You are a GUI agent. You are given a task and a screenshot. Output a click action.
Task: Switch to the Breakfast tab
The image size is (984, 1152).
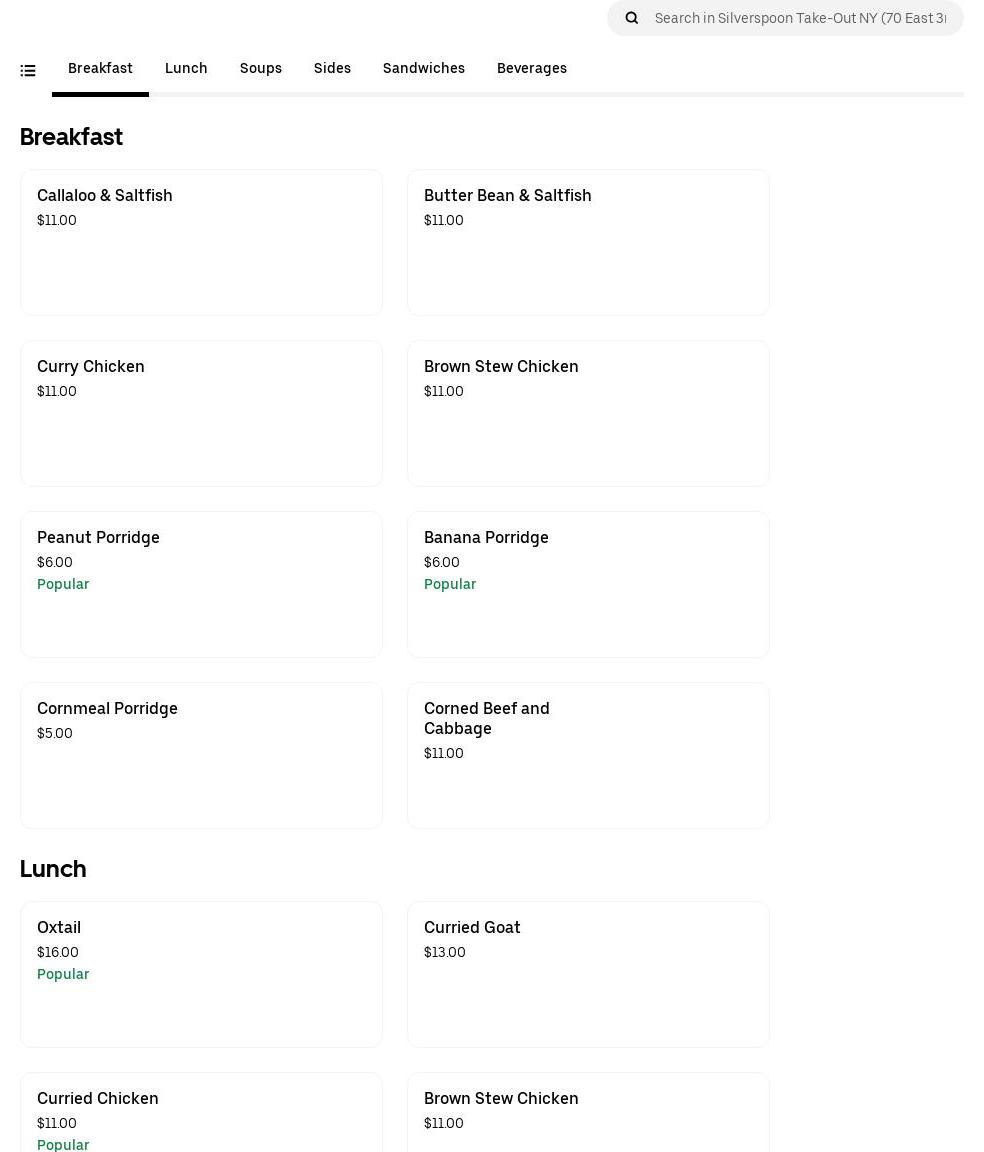click(x=100, y=68)
